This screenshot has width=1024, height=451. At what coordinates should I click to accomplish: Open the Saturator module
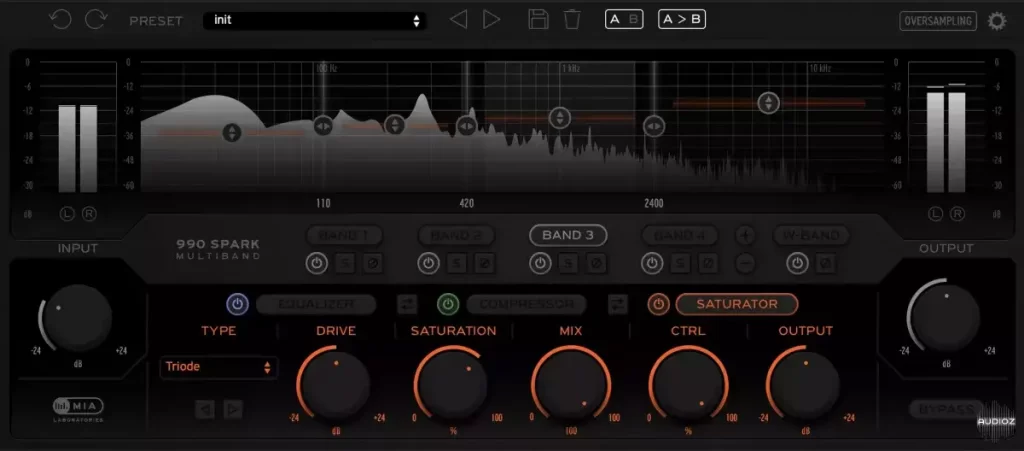pos(737,304)
